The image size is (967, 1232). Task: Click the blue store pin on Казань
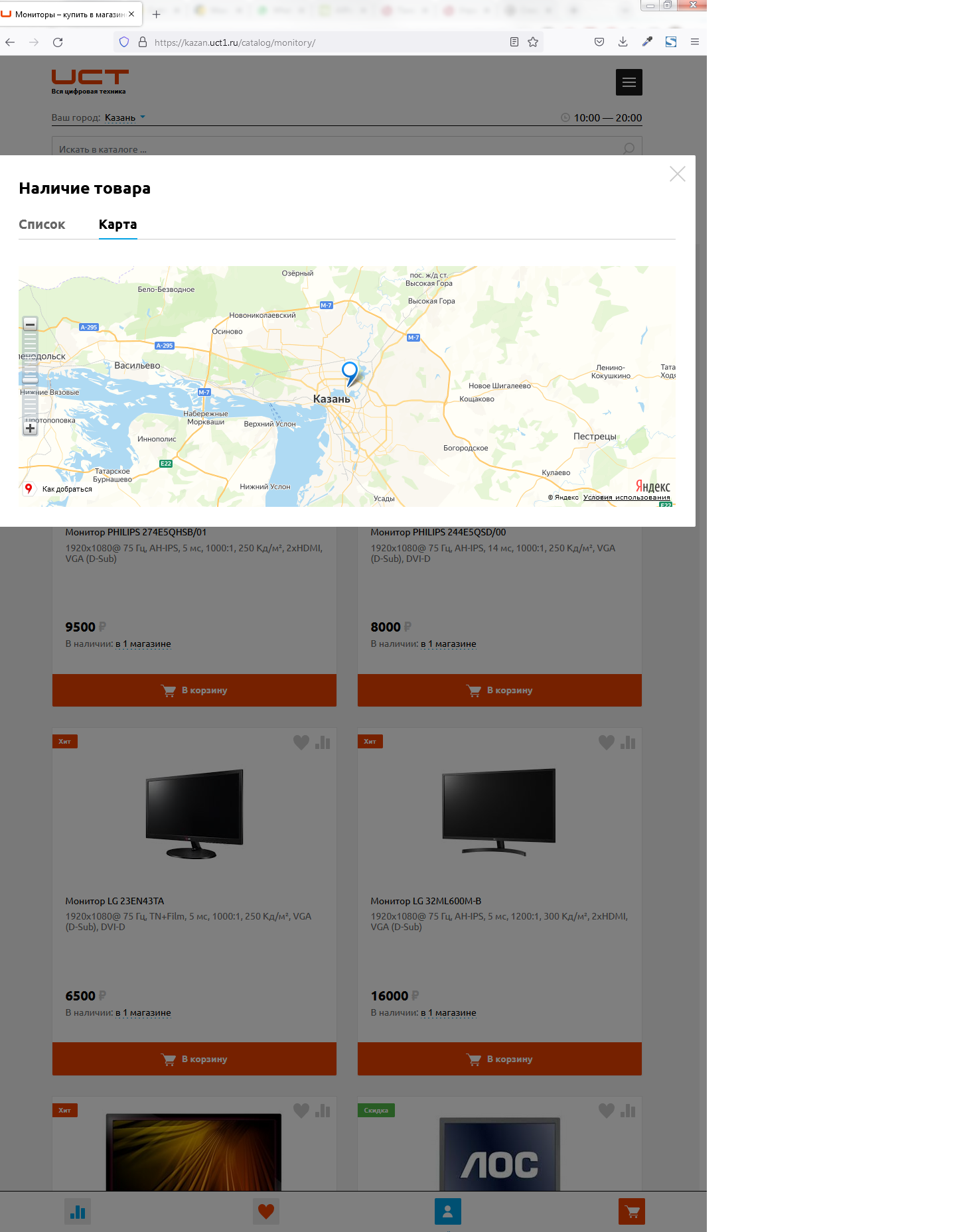pos(350,374)
